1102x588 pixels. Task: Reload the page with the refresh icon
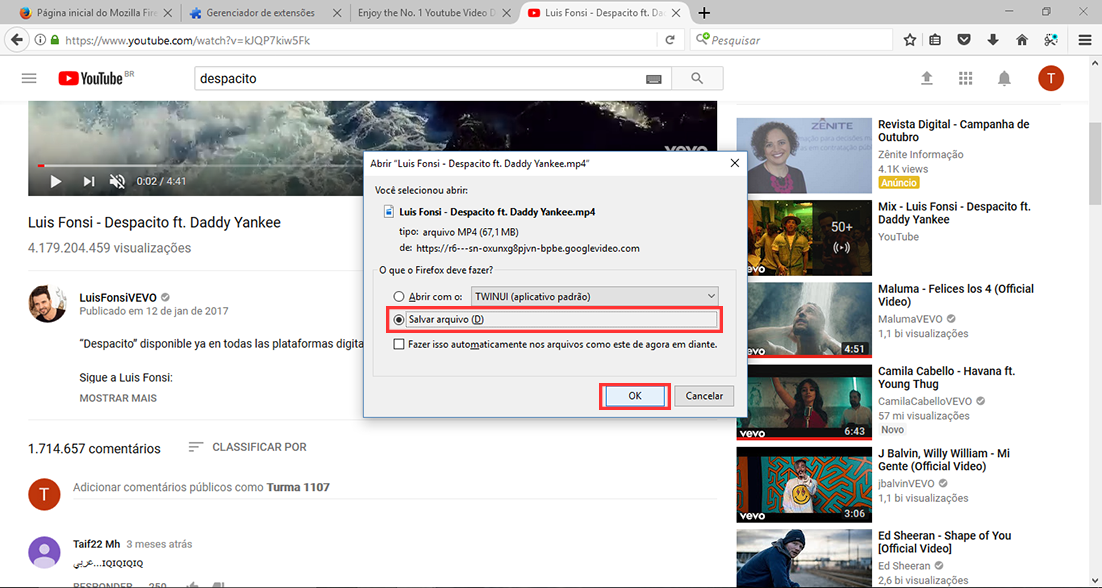click(670, 40)
